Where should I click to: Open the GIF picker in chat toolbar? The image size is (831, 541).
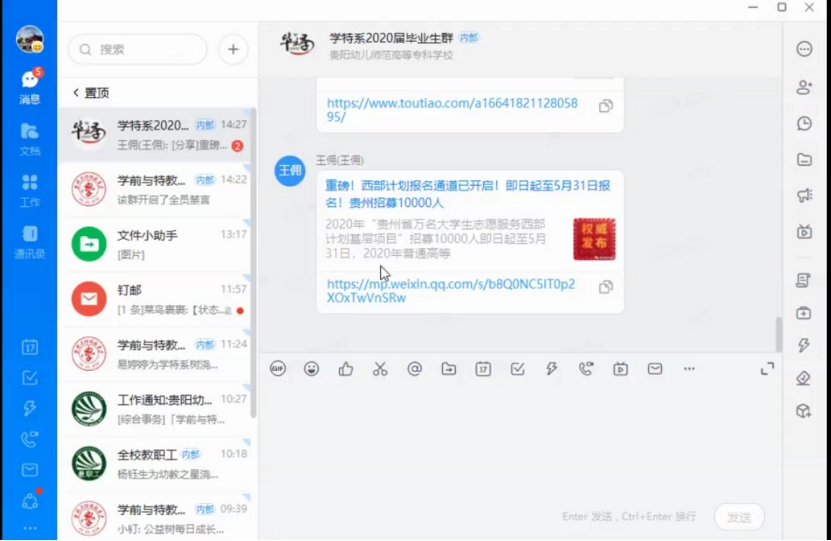278,369
